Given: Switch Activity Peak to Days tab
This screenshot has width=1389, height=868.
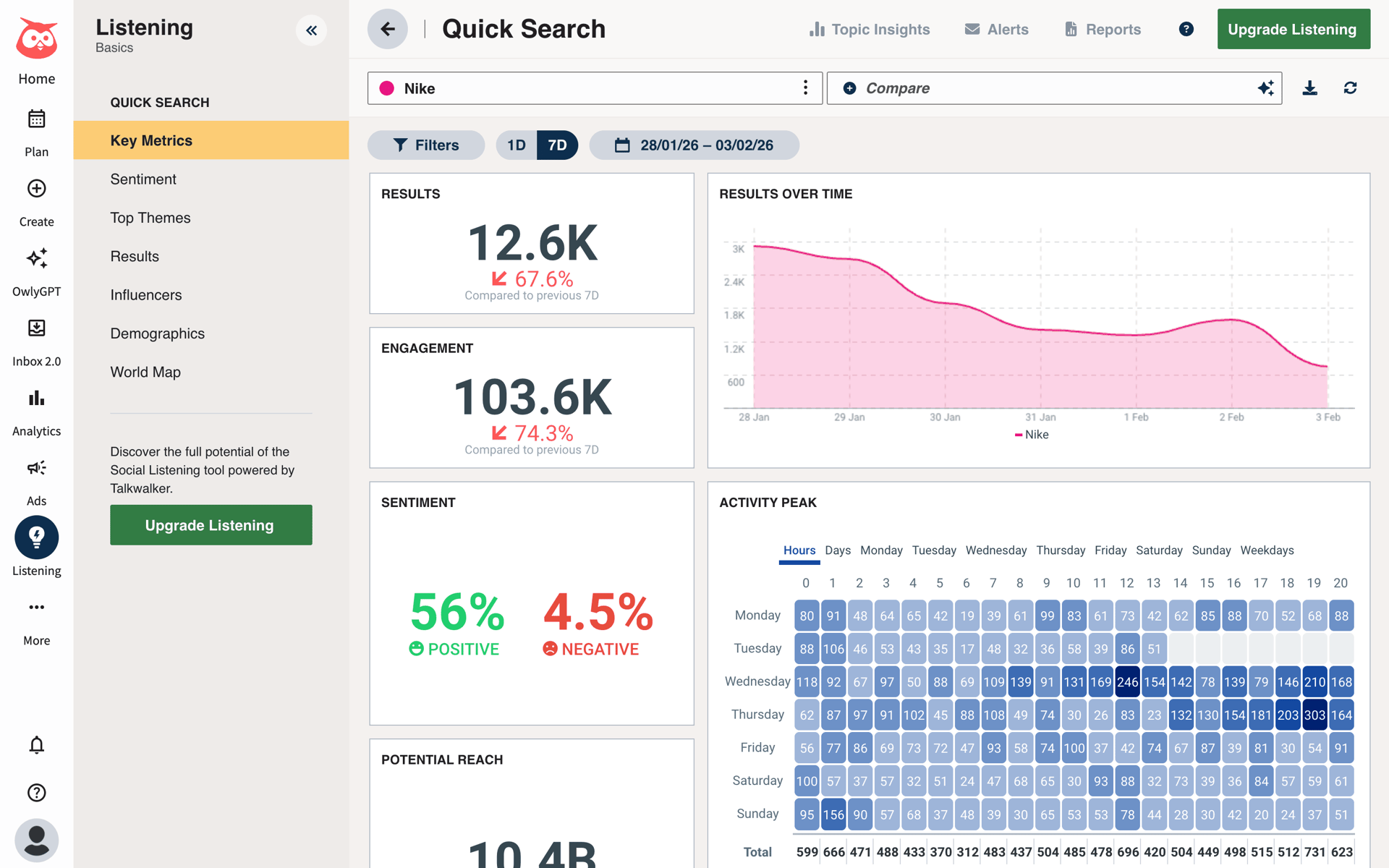Looking at the screenshot, I should click(838, 550).
